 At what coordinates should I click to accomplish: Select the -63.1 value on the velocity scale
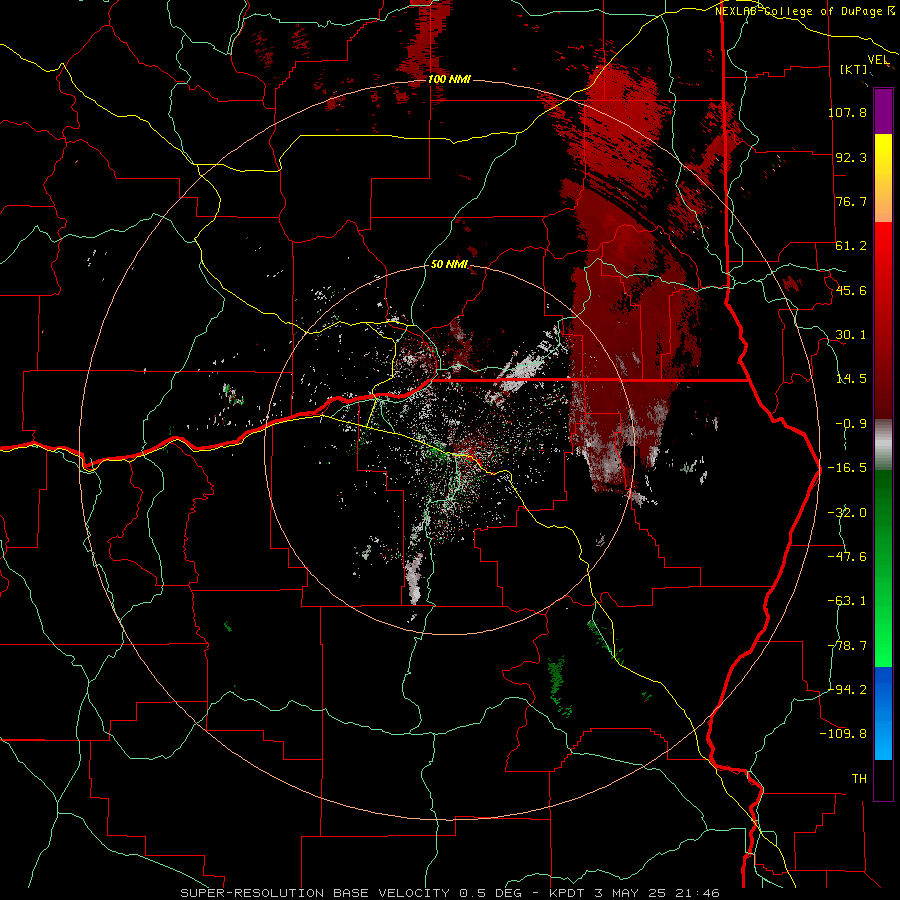(x=847, y=601)
